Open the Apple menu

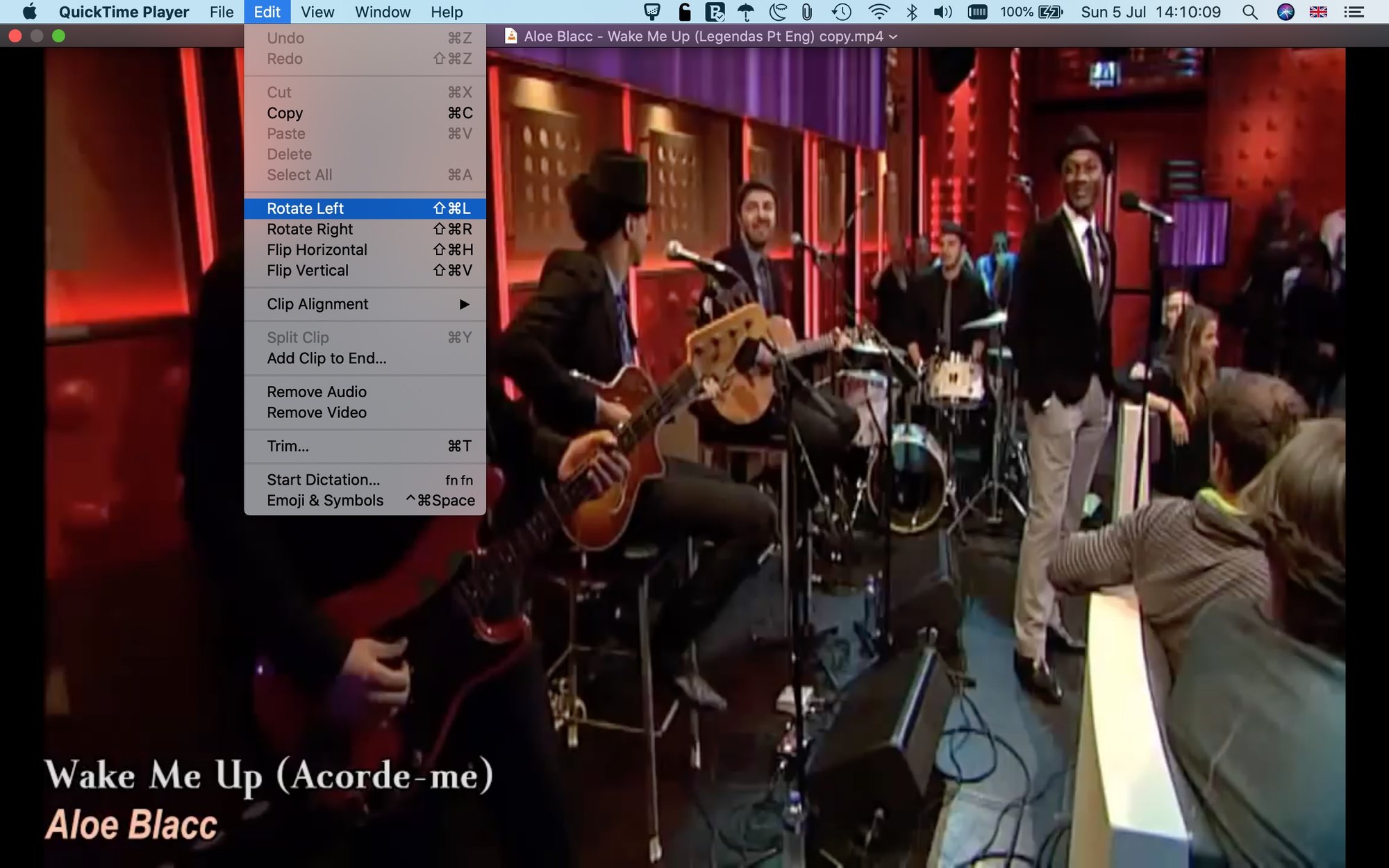click(29, 12)
